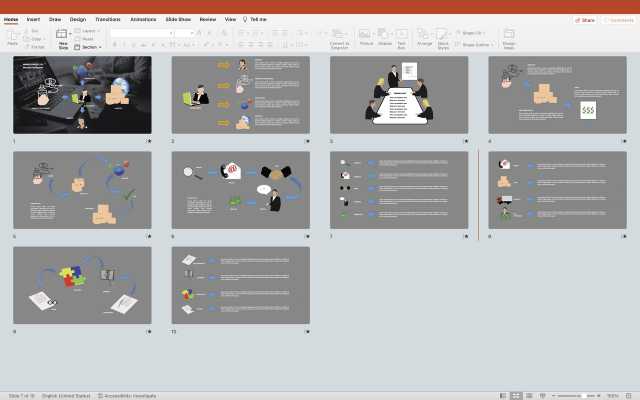Image resolution: width=640 pixels, height=400 pixels.
Task: Click Convert to SmartArt
Action: pos(339,36)
